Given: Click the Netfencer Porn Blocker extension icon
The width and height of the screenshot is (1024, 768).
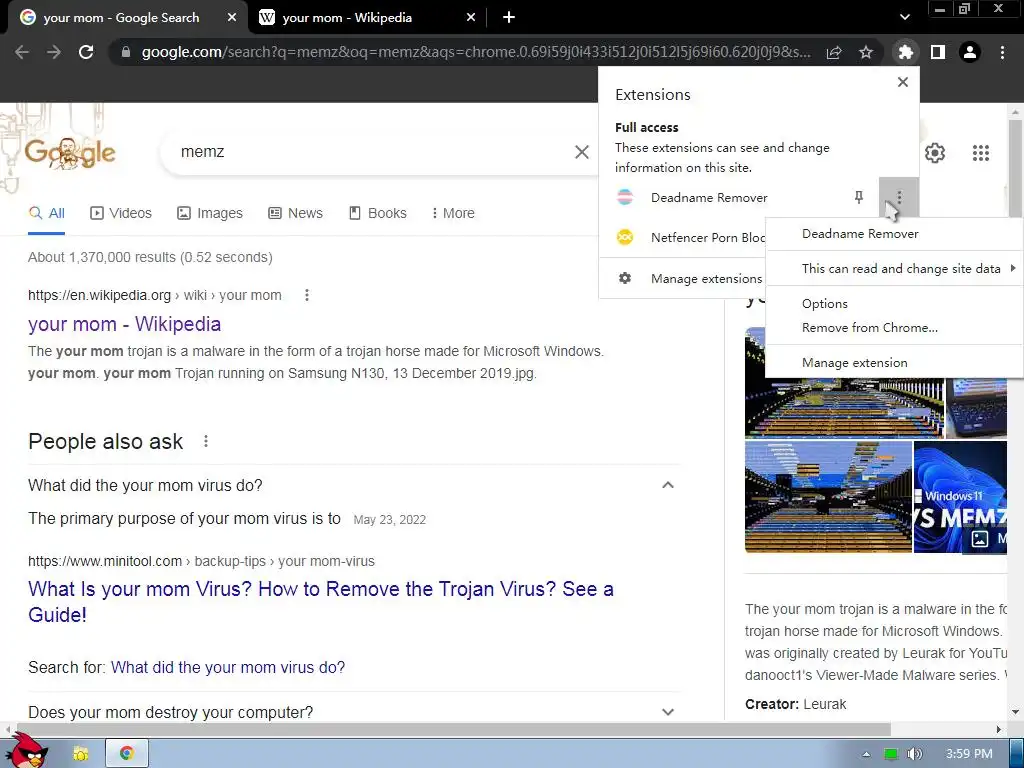Looking at the screenshot, I should click(625, 237).
